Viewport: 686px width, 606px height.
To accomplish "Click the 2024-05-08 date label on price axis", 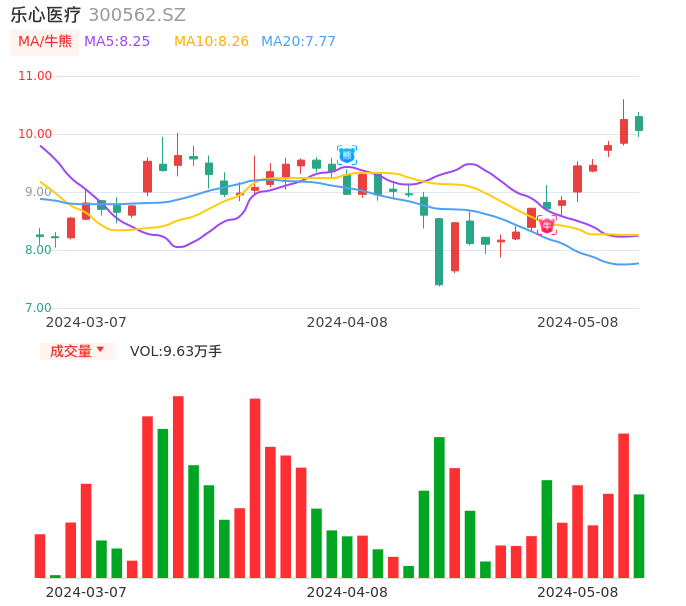I will click(578, 322).
